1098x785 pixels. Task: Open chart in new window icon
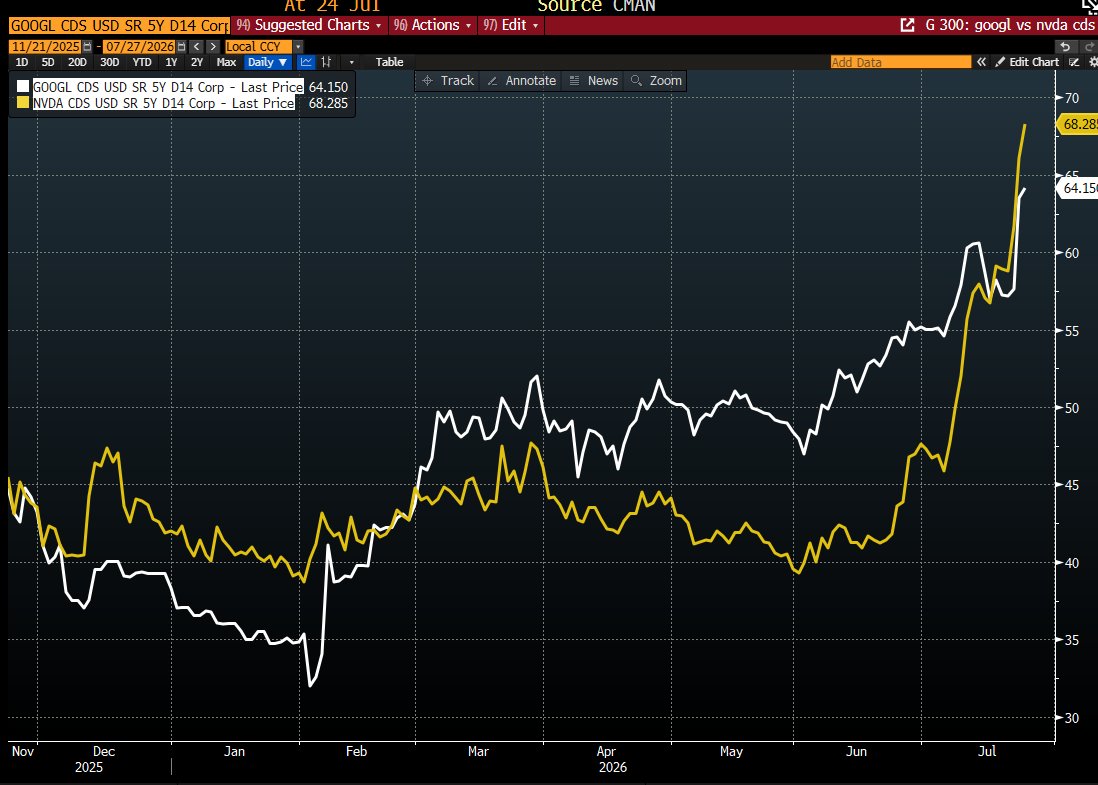[908, 25]
